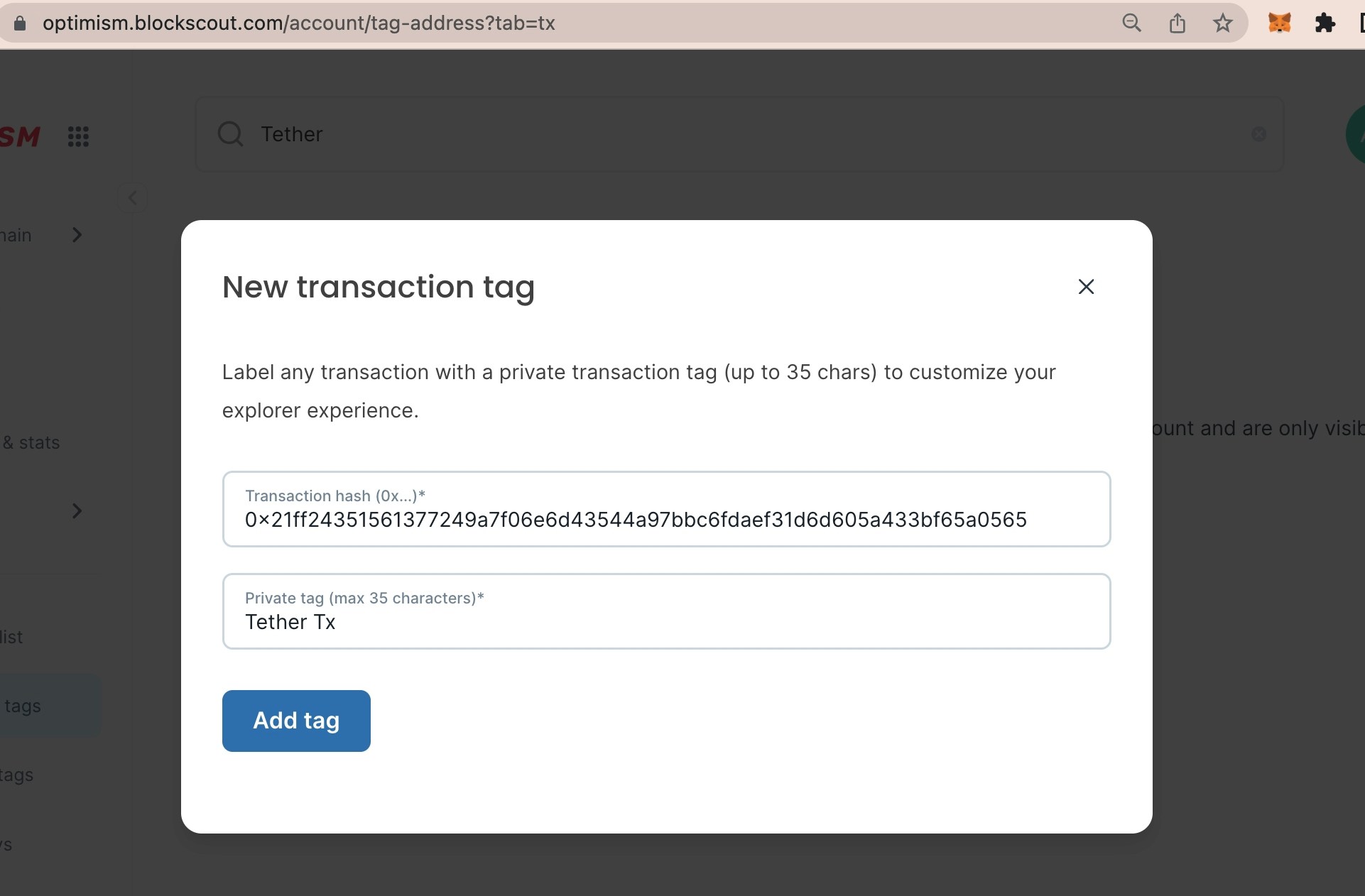Open the browser extensions puzzle icon
Viewport: 1365px width, 896px height.
(x=1325, y=23)
